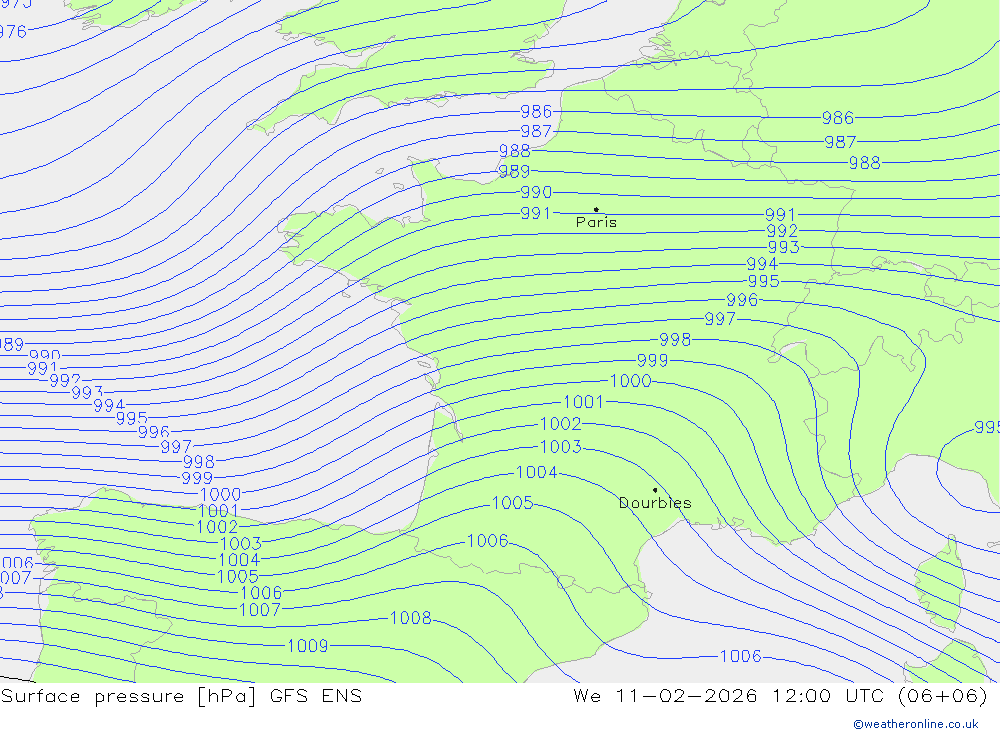Click the 991 isobar label left of Paris

click(536, 213)
